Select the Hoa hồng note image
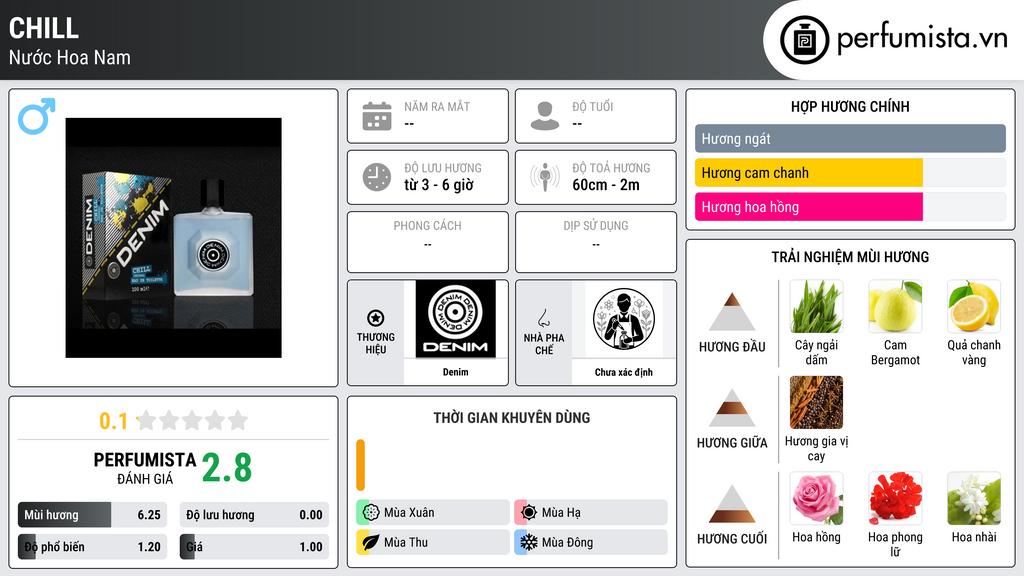This screenshot has width=1024, height=576. pos(816,498)
